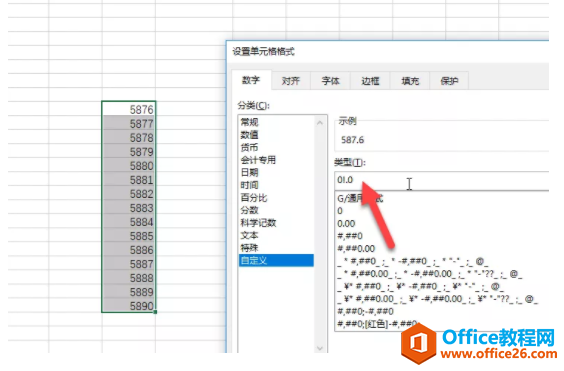Pick the G/通用格式 format entry
The image size is (564, 371).
(360, 198)
